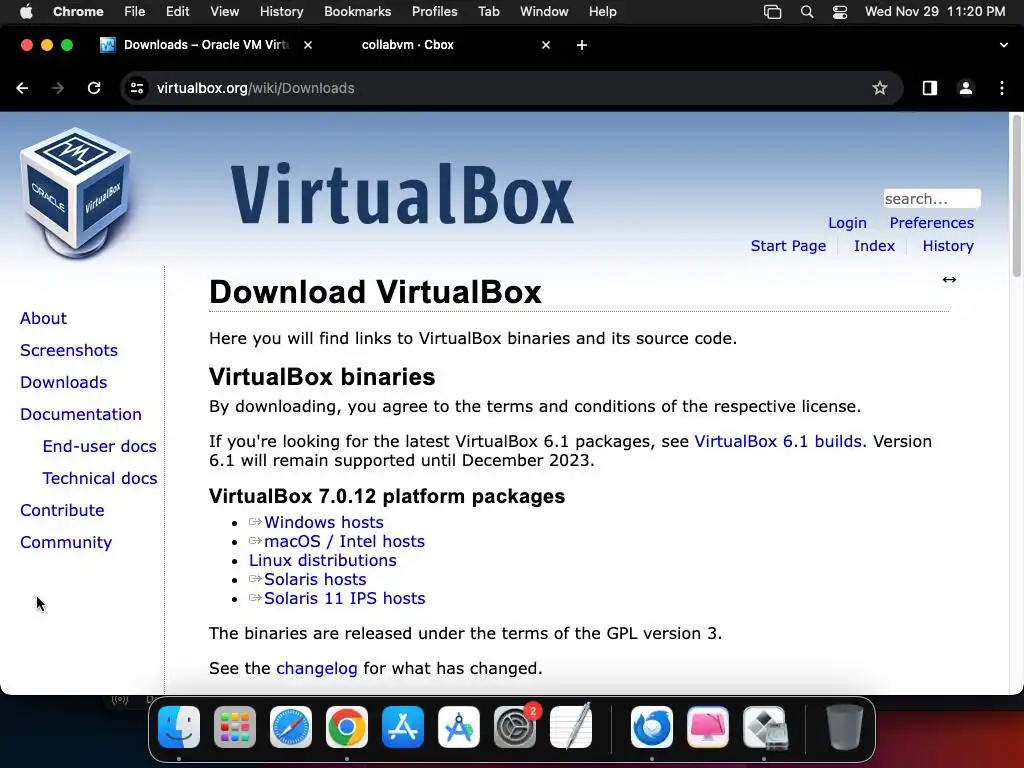Open End-user docs sidebar link
This screenshot has width=1024, height=768.
(99, 446)
